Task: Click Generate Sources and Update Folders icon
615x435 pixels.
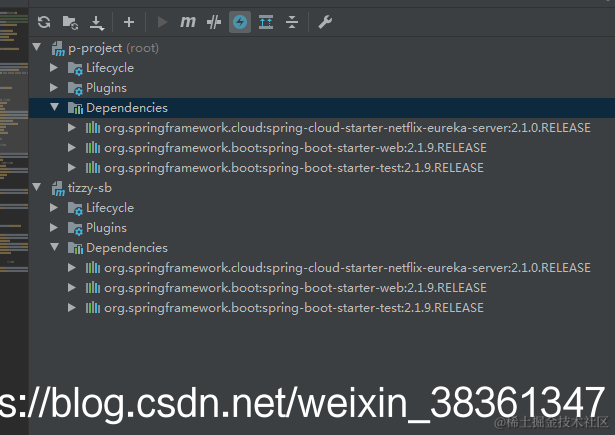Action: (x=70, y=22)
